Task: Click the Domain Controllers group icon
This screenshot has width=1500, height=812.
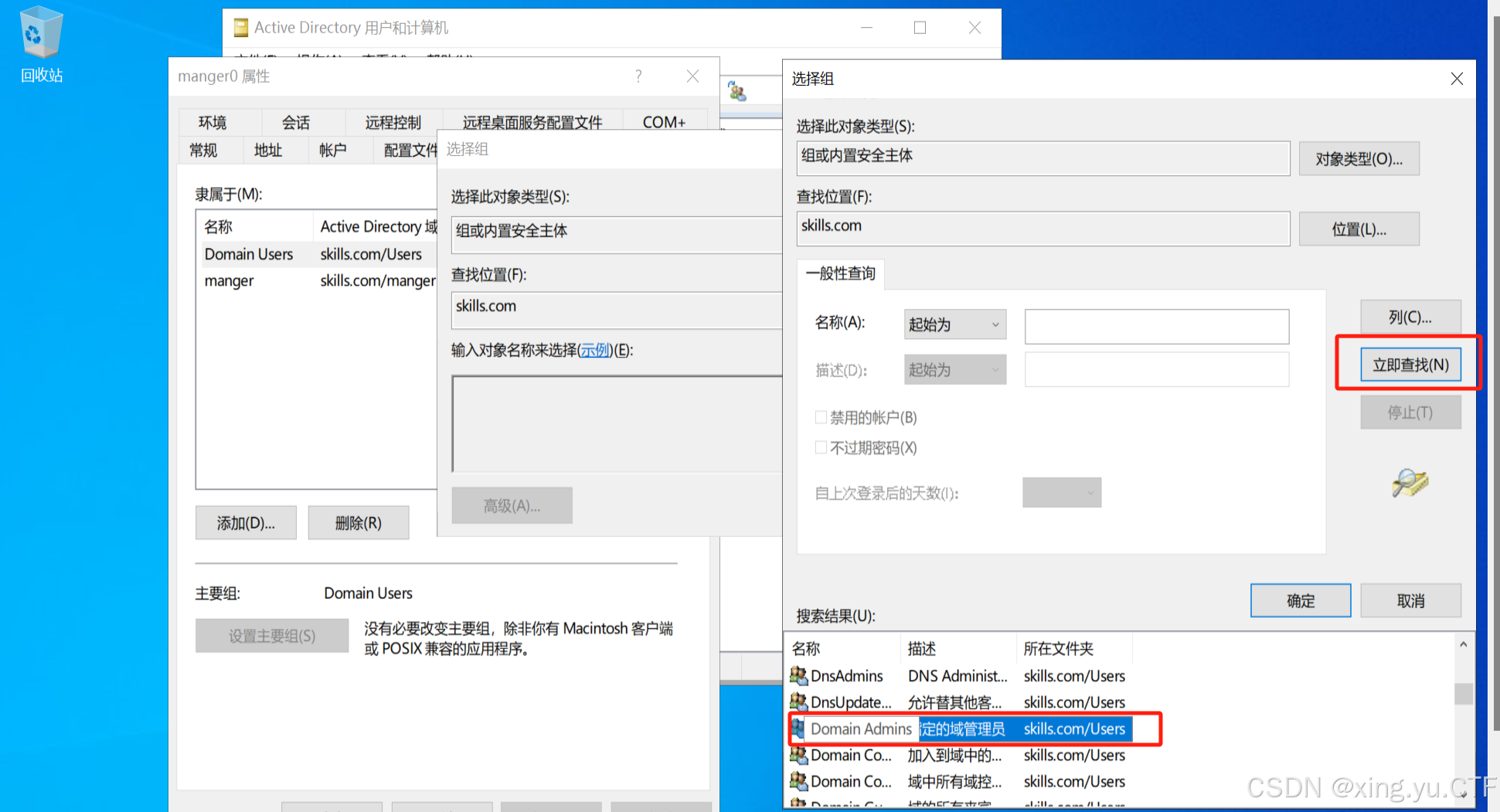Action: [798, 781]
